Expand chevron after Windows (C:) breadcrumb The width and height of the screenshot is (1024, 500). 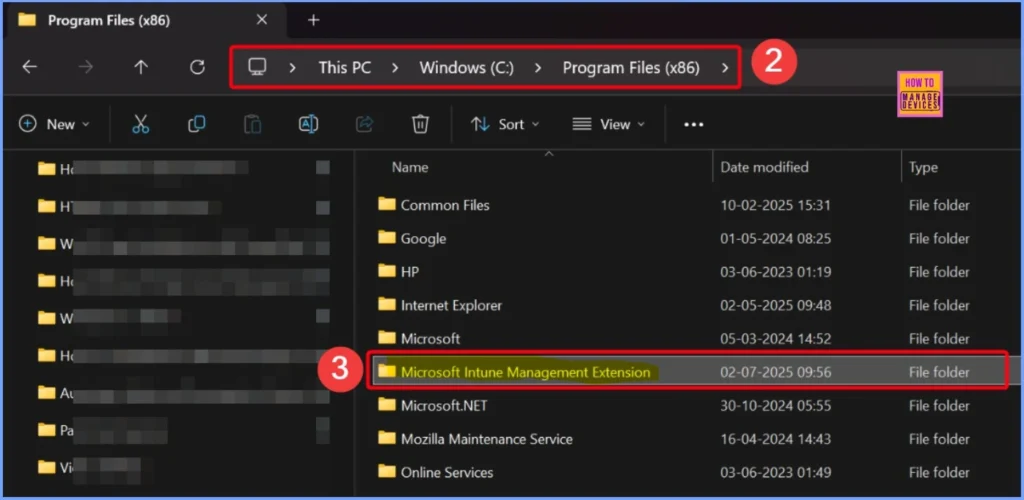point(538,68)
